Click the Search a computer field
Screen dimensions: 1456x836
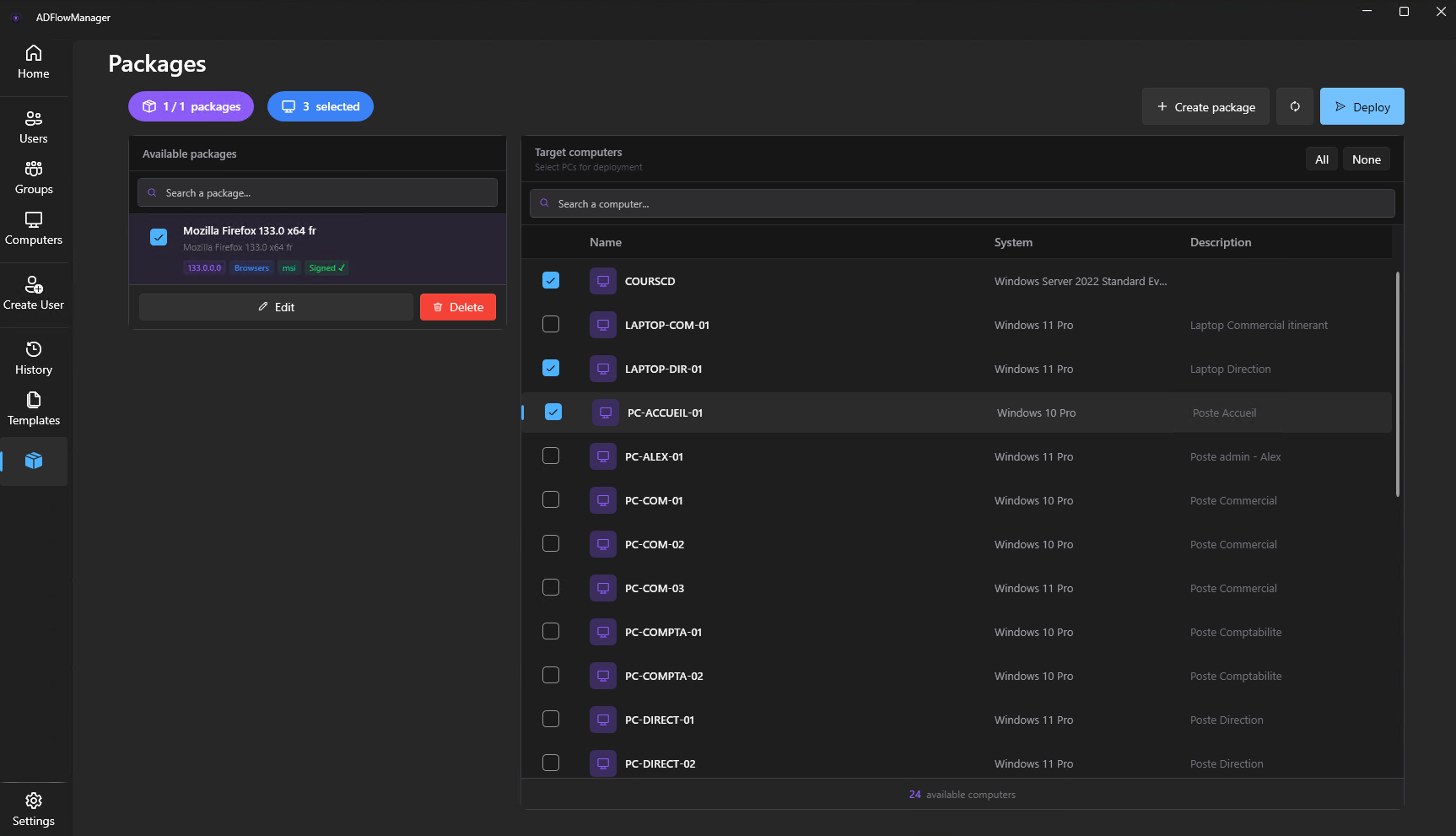point(962,204)
